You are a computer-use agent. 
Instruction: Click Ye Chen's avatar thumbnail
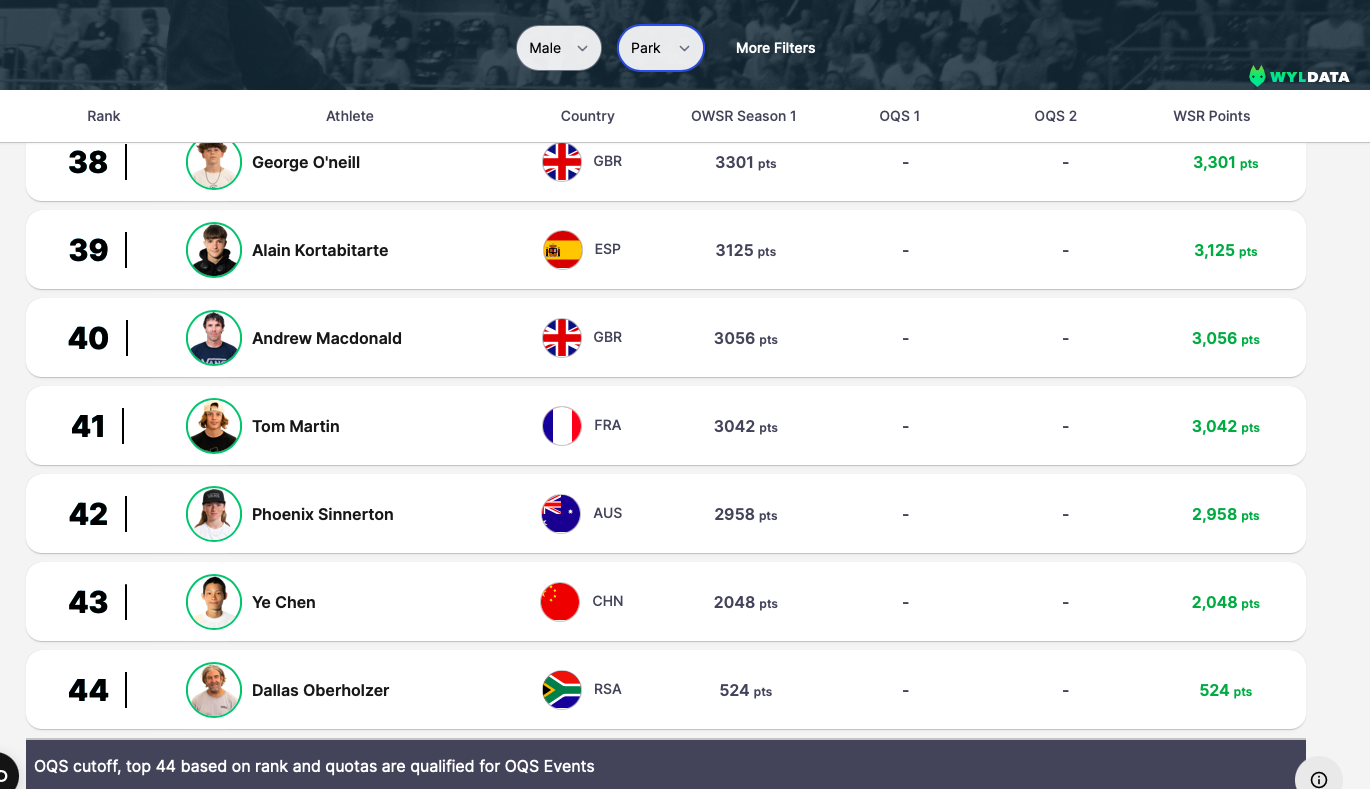coord(214,602)
